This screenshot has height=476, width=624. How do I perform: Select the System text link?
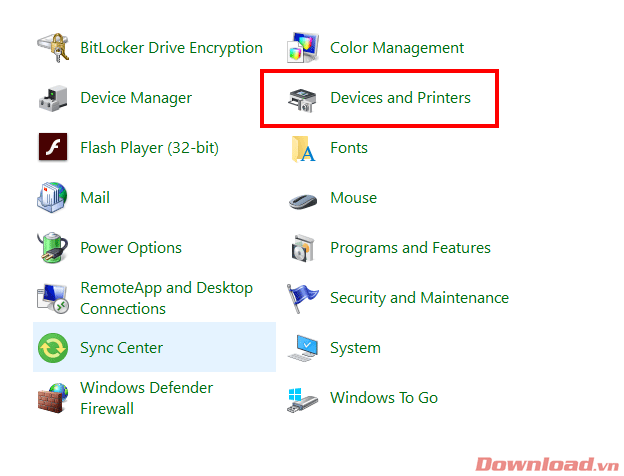click(355, 348)
